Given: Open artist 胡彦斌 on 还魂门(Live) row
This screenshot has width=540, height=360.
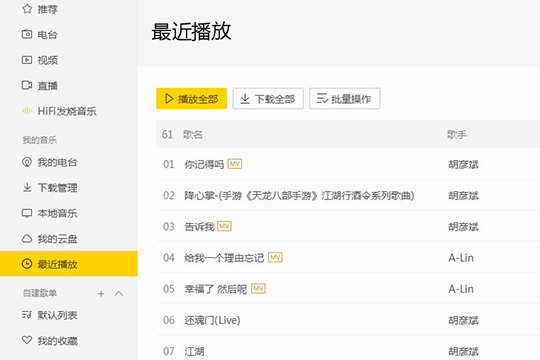Looking at the screenshot, I should point(463,320).
